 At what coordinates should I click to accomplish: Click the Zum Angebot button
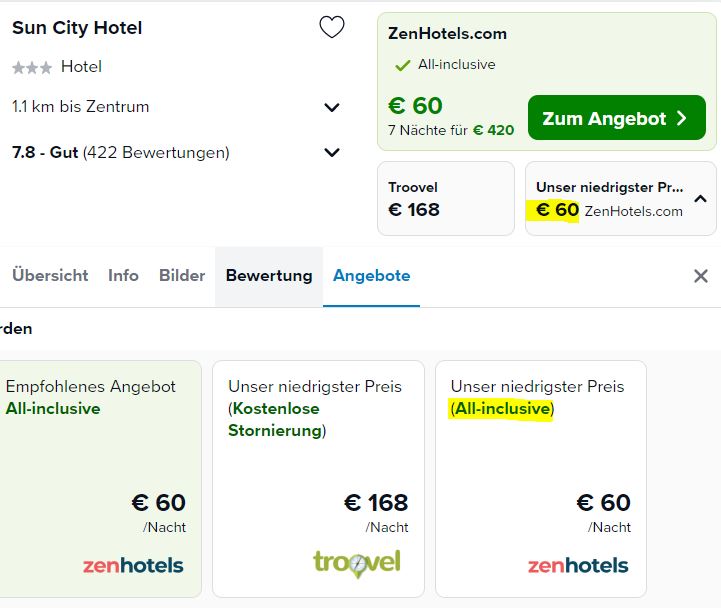617,118
